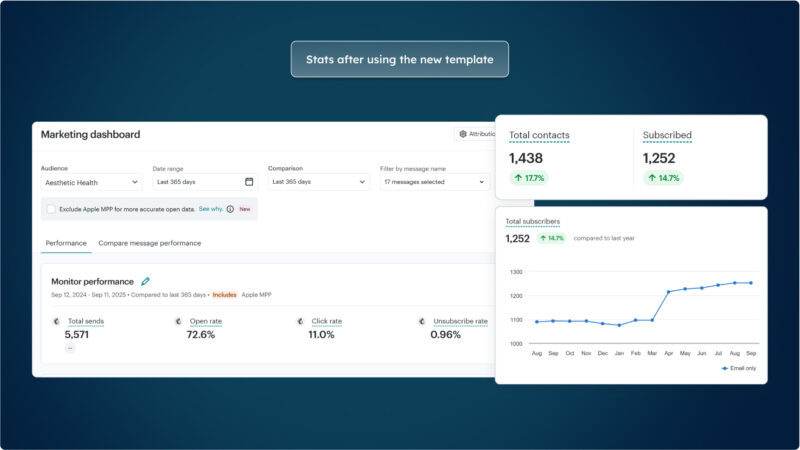The image size is (800, 450).
Task: Switch to the Performance tab
Action: 66,243
